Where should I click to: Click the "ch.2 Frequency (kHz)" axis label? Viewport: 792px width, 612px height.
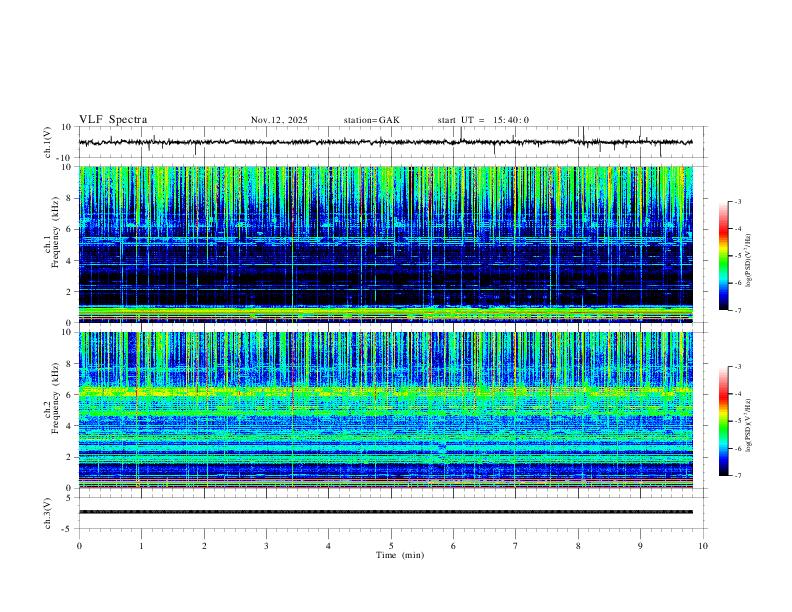52,398
